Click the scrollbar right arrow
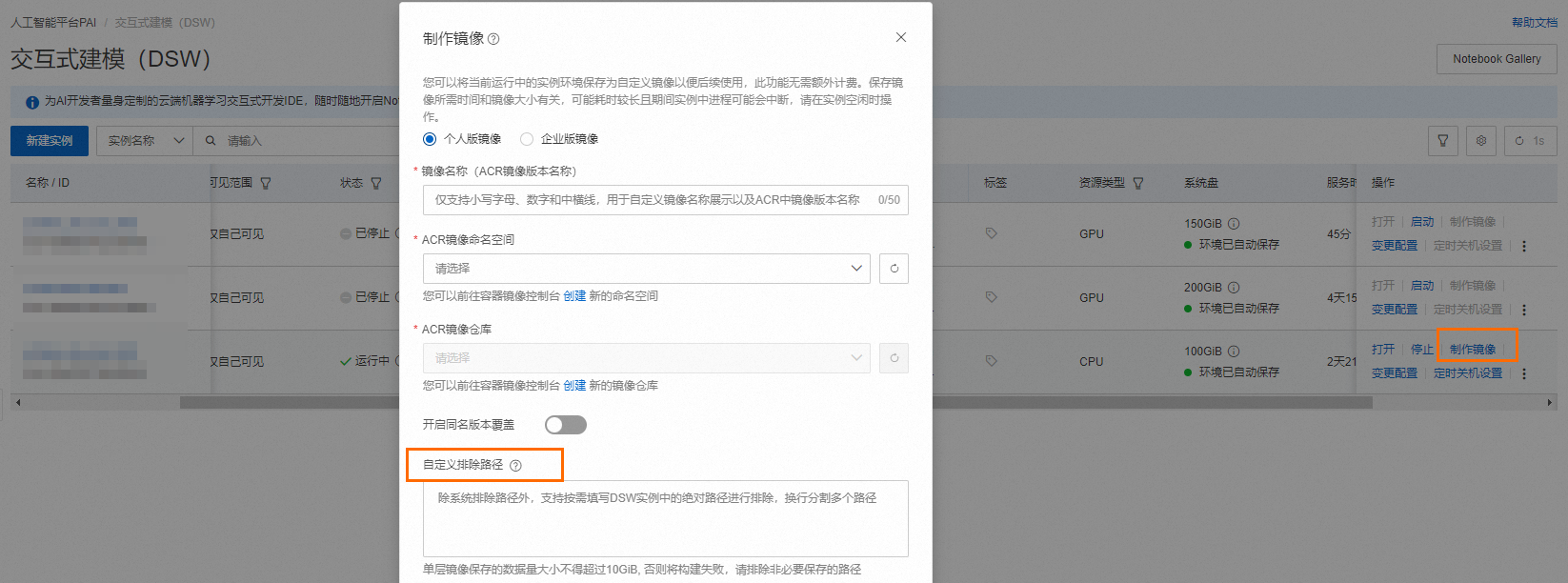Image resolution: width=1568 pixels, height=583 pixels. [1550, 403]
